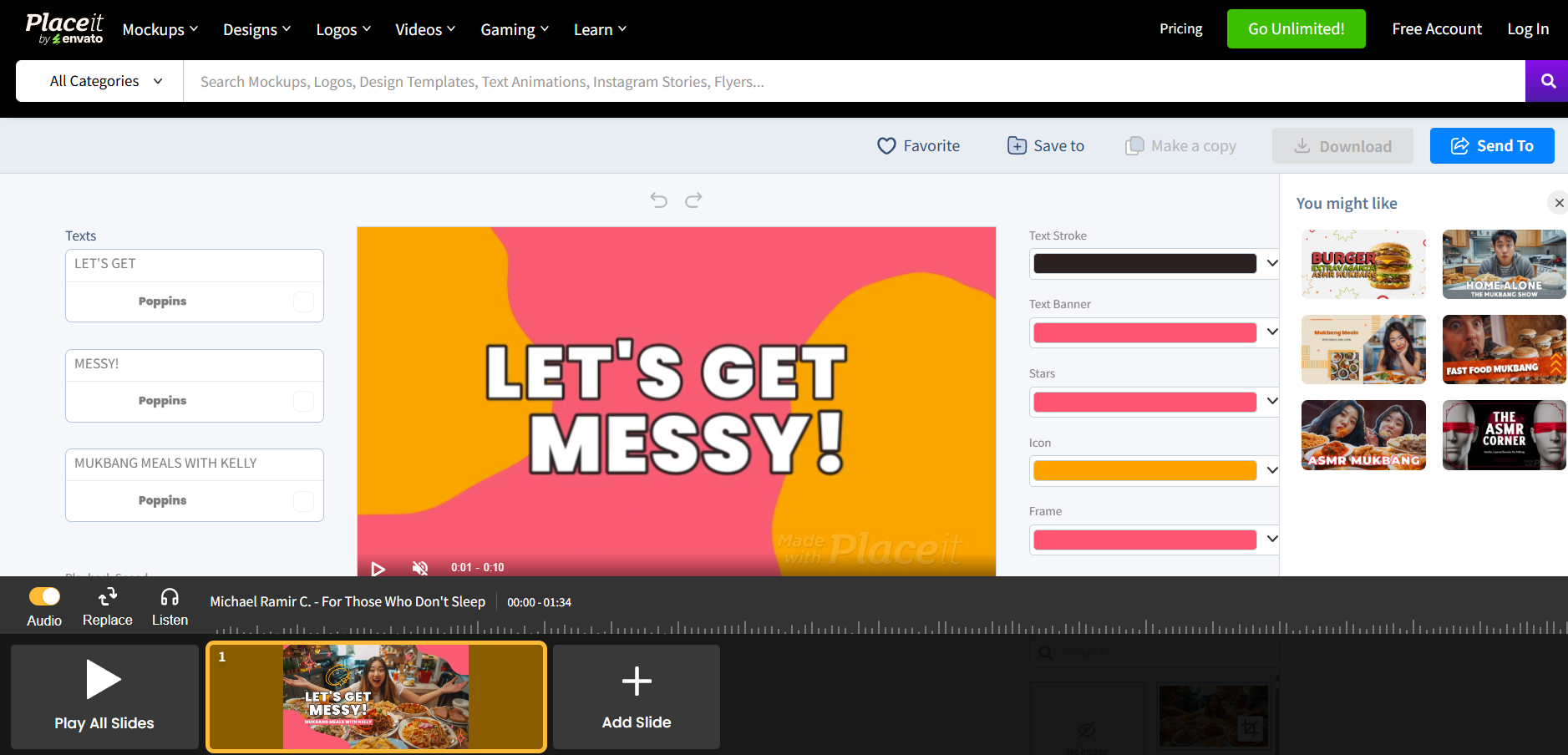Select the orange Icon color swatch
This screenshot has height=755, width=1568.
pos(1143,470)
